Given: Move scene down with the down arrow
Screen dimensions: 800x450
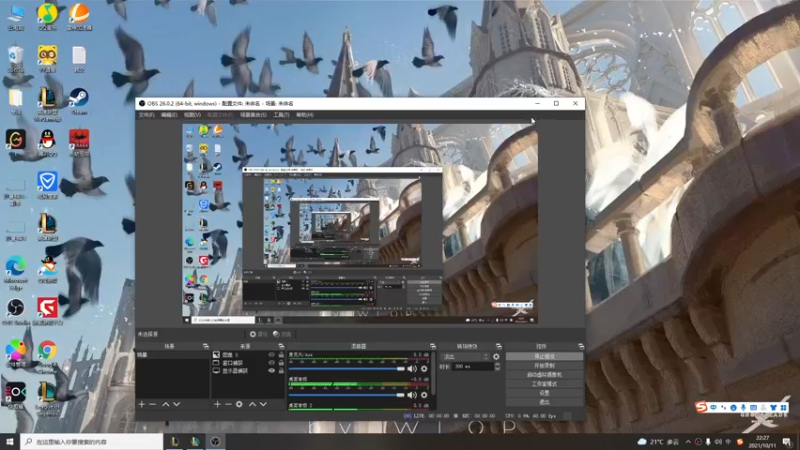Looking at the screenshot, I should (177, 404).
